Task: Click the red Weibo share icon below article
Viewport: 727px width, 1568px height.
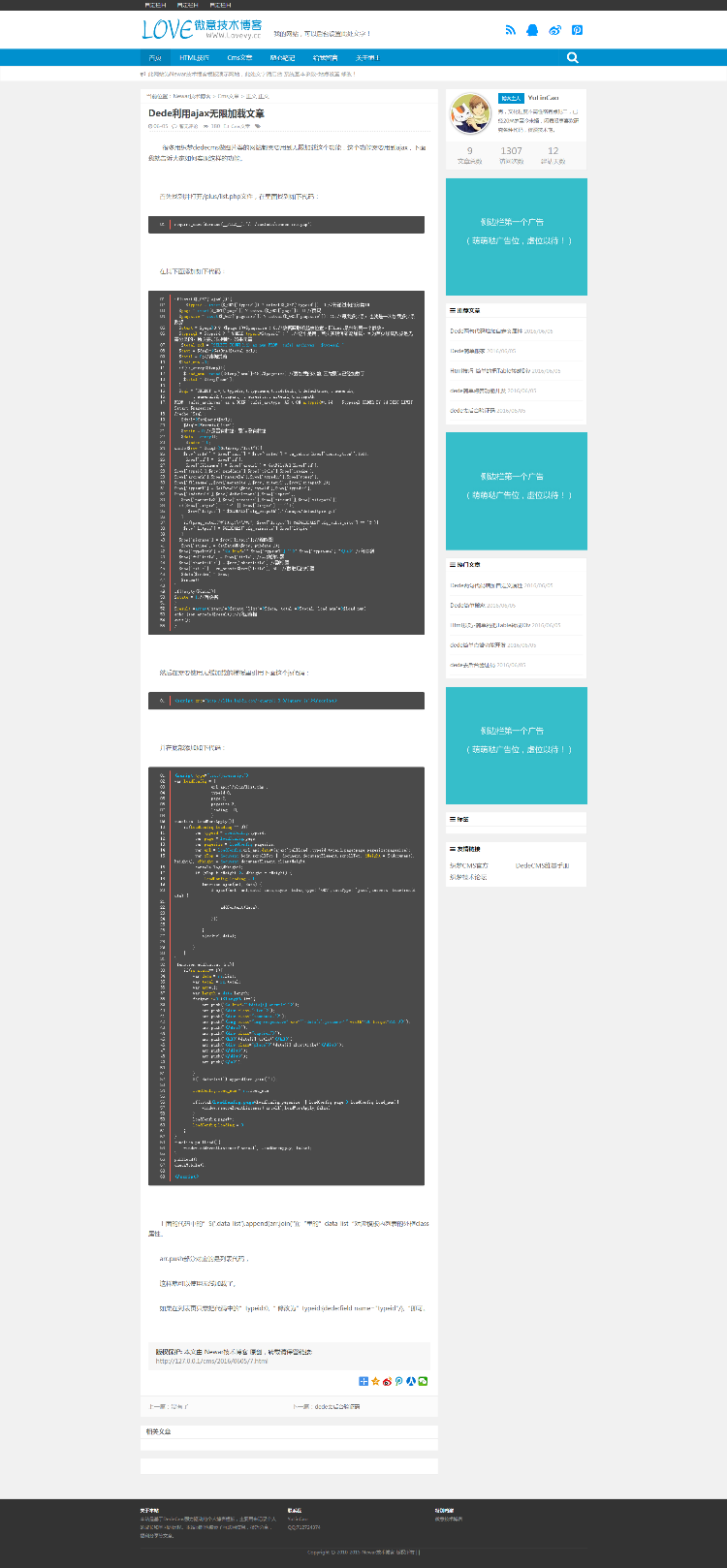Action: [x=387, y=1381]
